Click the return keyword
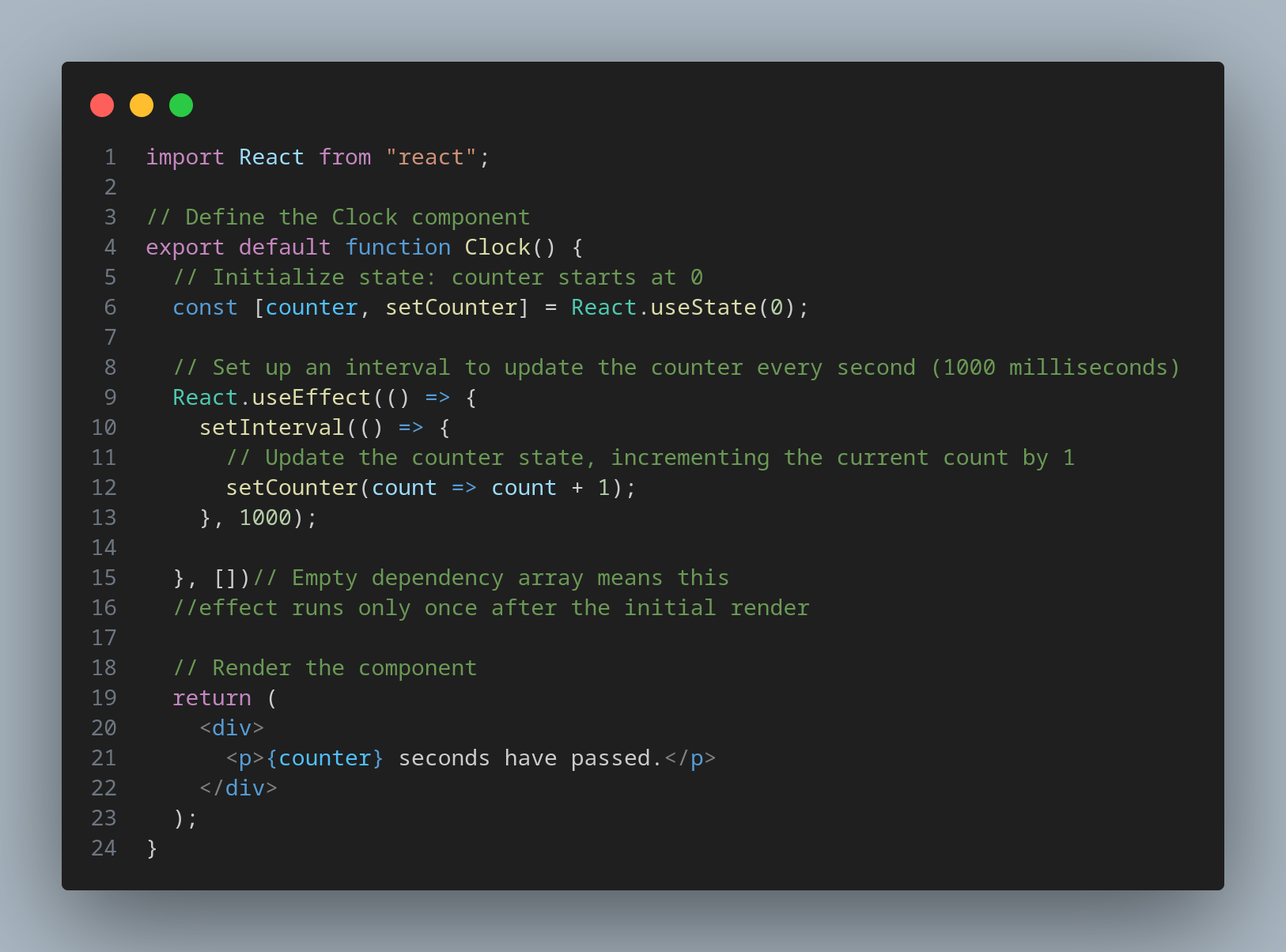1286x952 pixels. click(212, 698)
